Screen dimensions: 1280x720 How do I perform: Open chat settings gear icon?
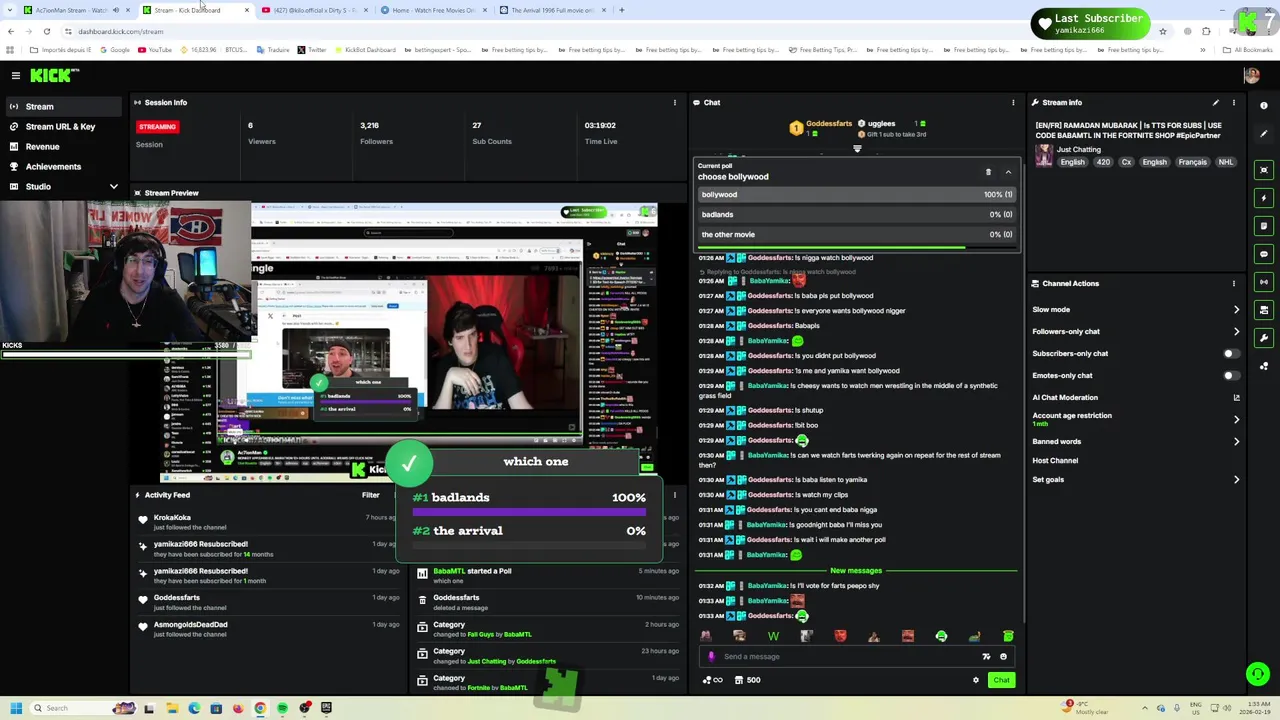976,680
